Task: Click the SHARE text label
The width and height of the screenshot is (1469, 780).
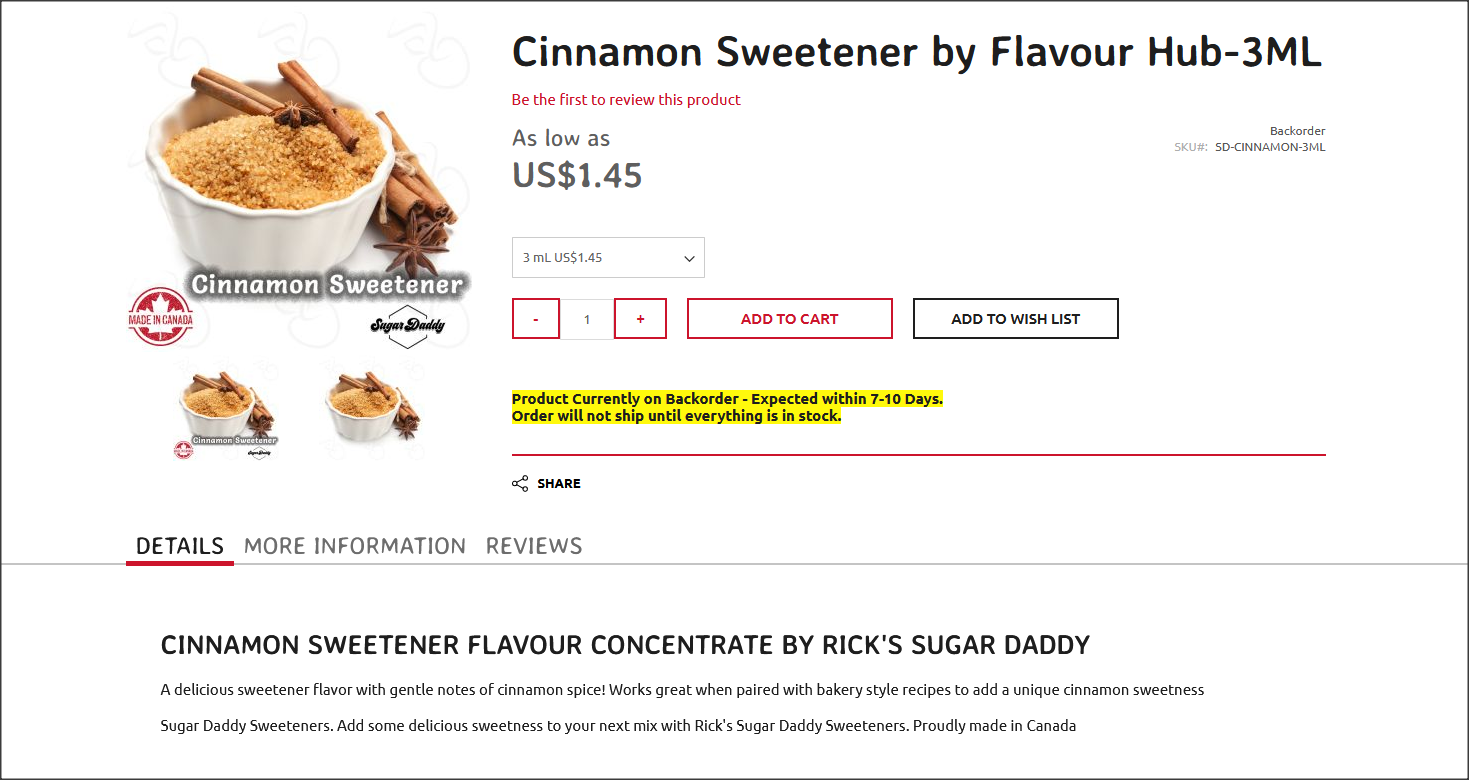Action: tap(559, 484)
